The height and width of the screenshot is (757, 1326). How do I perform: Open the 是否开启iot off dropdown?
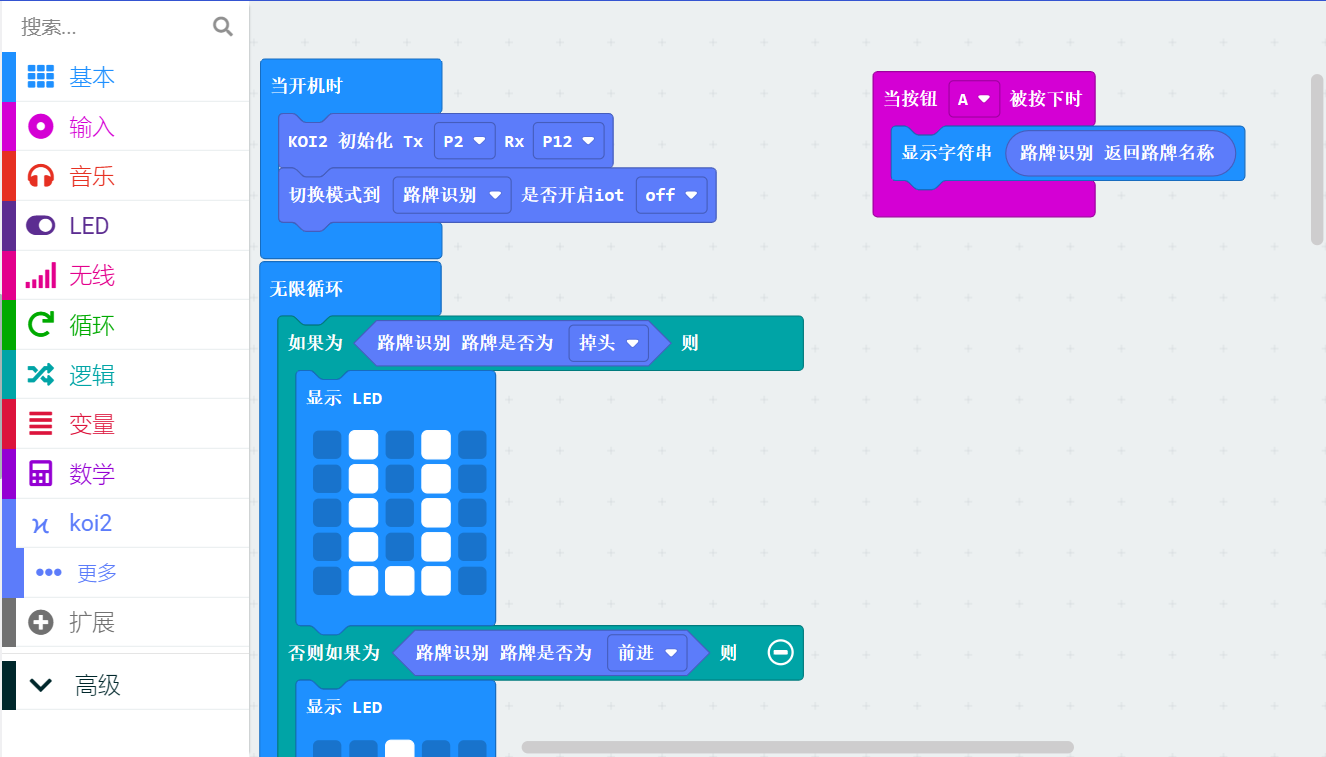tap(671, 195)
